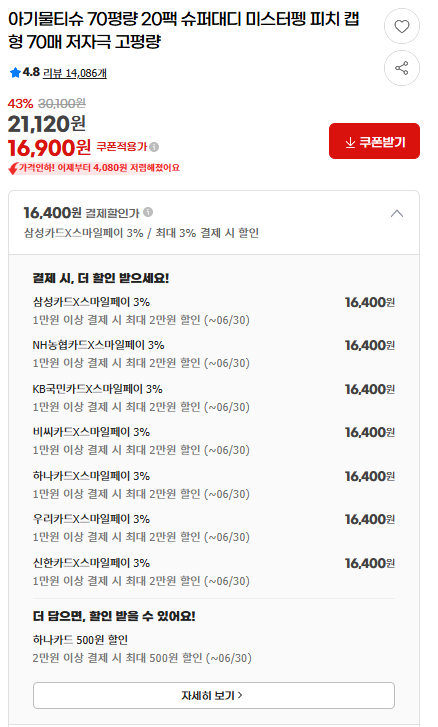This screenshot has width=438, height=727.
Task: Select 비씨카드X스마일페이 3% option
Action: pyautogui.click(x=214, y=441)
